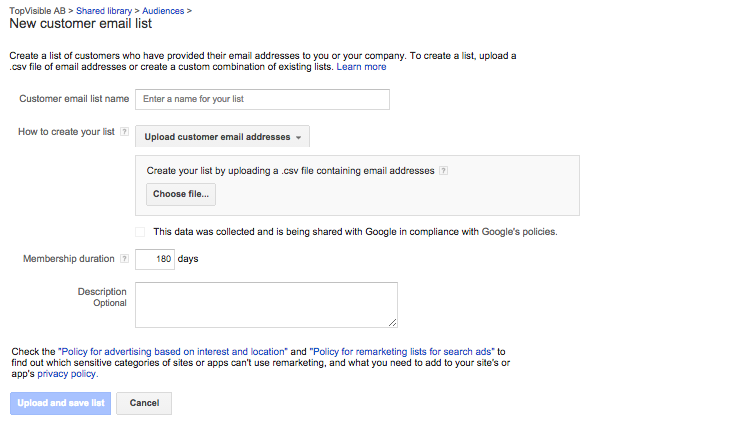
Task: Follow the privacy policy link
Action: (x=67, y=374)
